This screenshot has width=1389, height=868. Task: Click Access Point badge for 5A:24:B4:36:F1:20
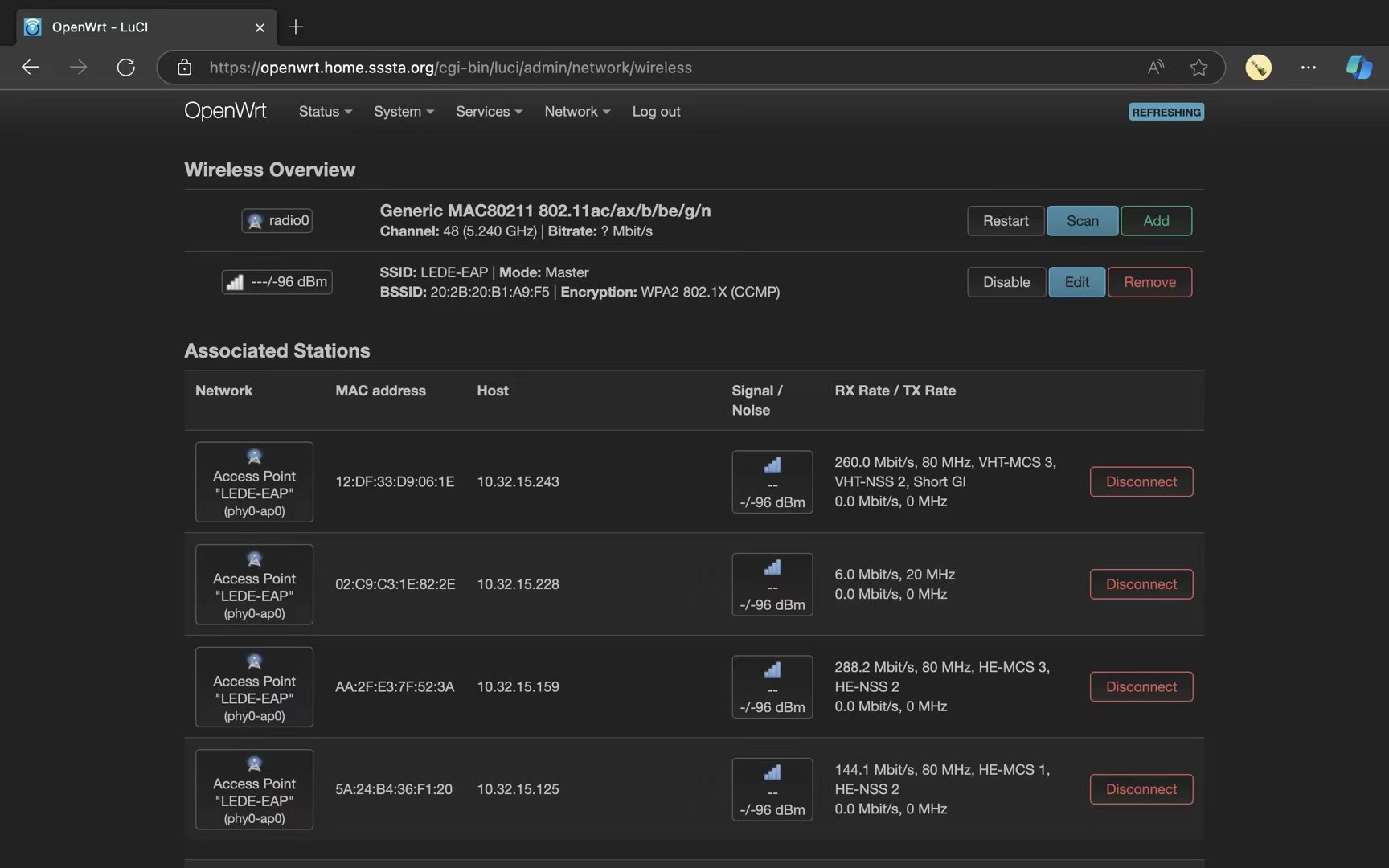point(254,789)
